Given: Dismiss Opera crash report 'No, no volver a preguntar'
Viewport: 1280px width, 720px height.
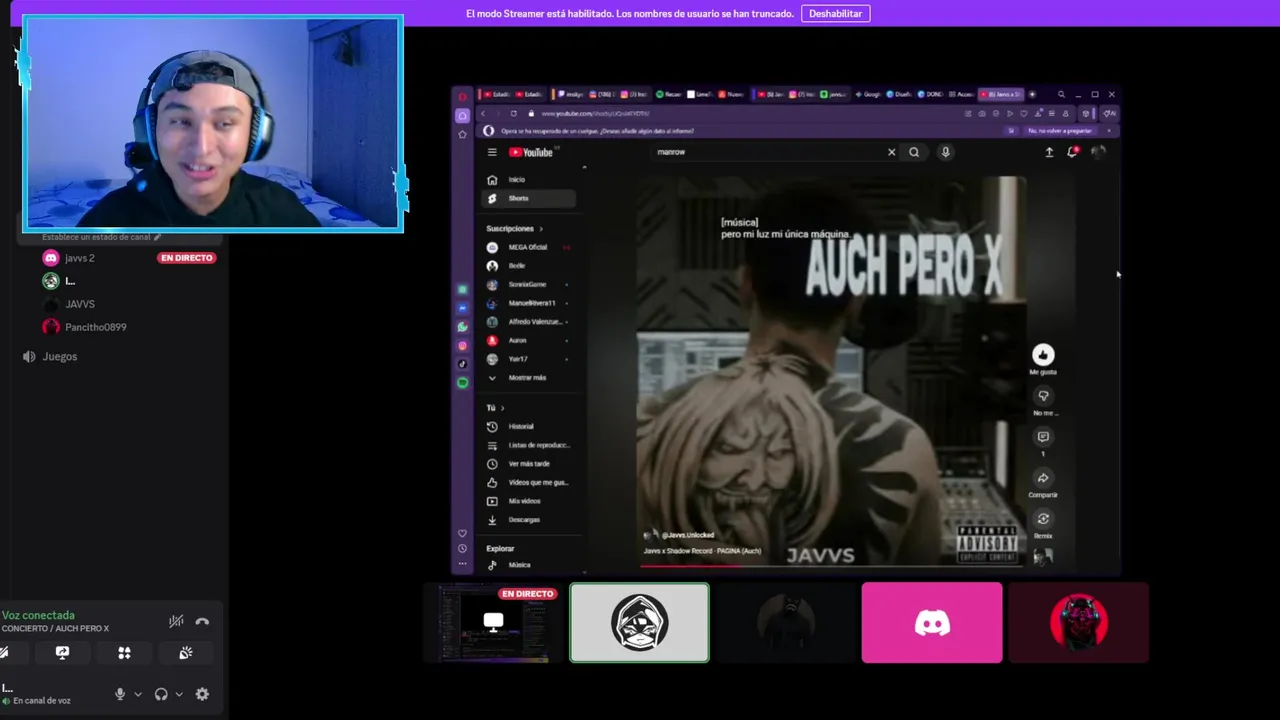Looking at the screenshot, I should click(1062, 131).
